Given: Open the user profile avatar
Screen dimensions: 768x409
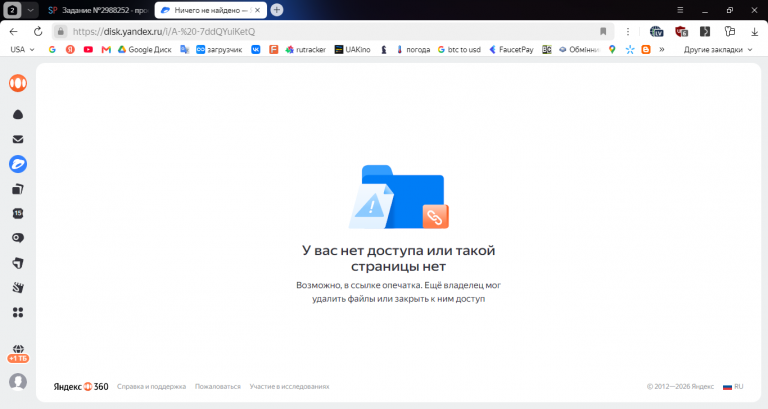Looking at the screenshot, I should tap(18, 382).
